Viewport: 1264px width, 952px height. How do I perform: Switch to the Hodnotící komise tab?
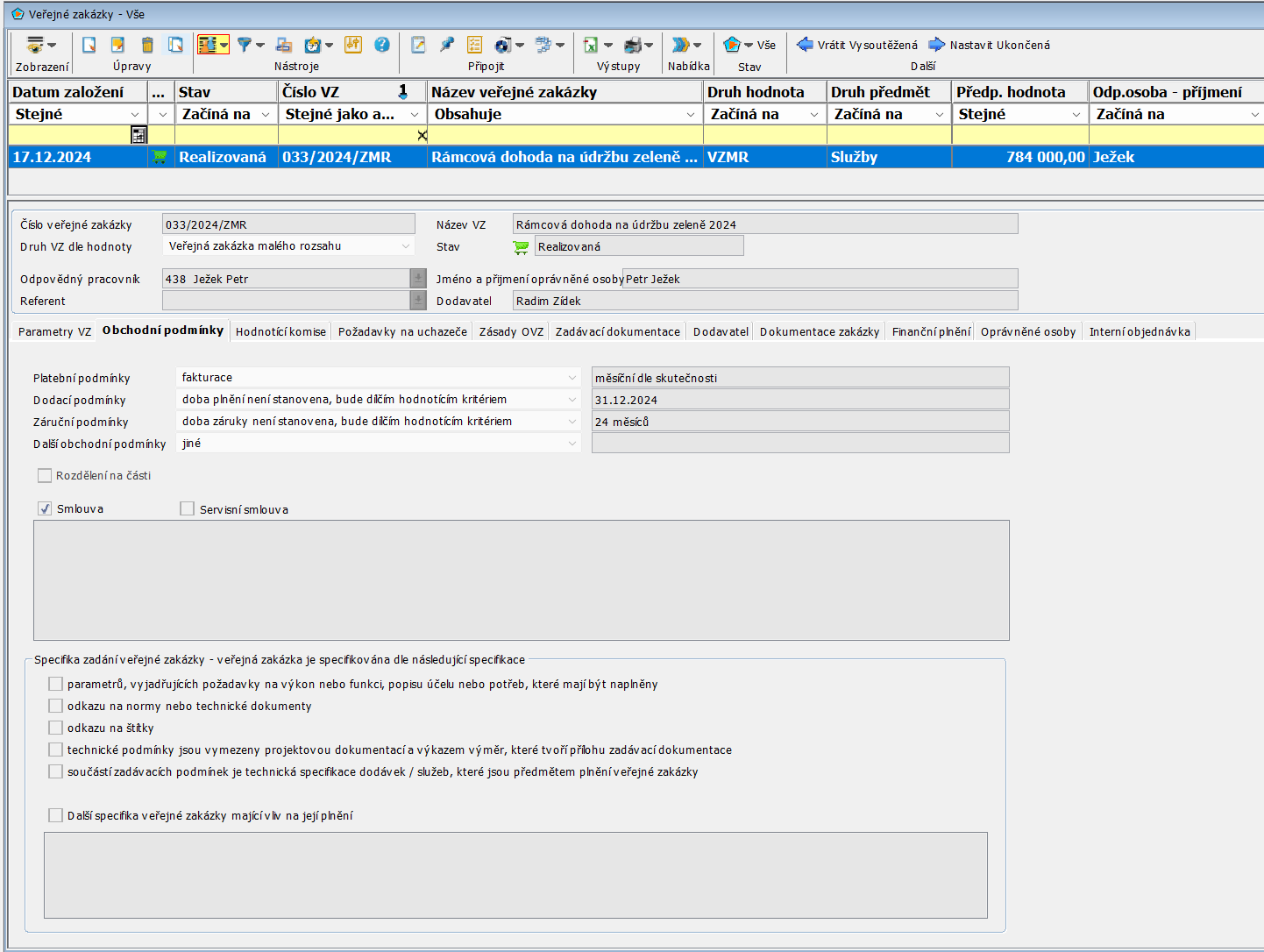coord(280,331)
